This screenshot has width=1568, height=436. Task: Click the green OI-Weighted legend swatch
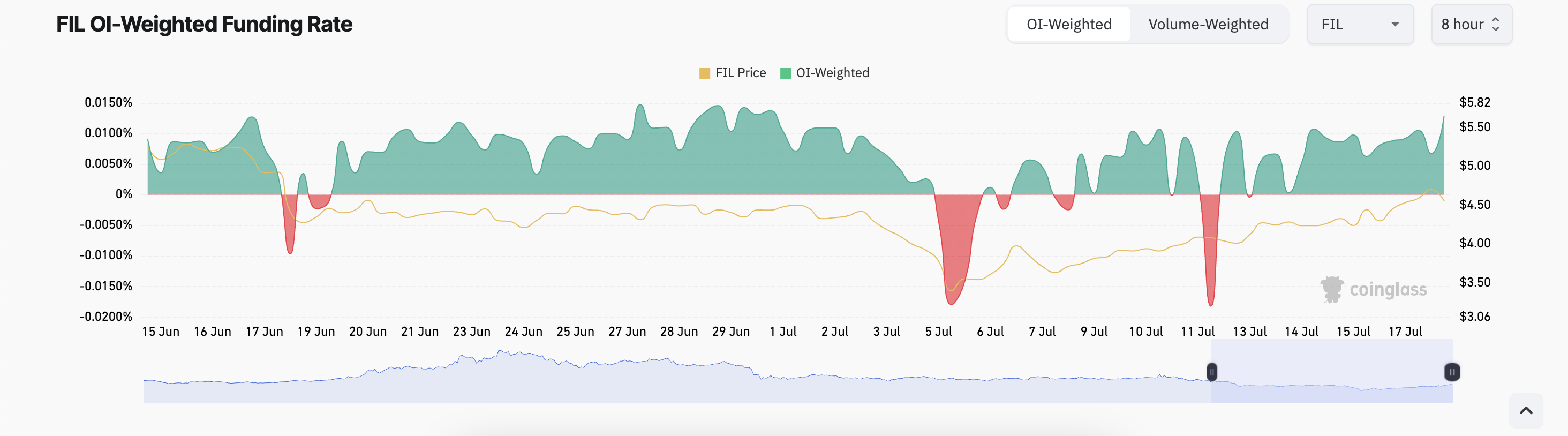[785, 73]
